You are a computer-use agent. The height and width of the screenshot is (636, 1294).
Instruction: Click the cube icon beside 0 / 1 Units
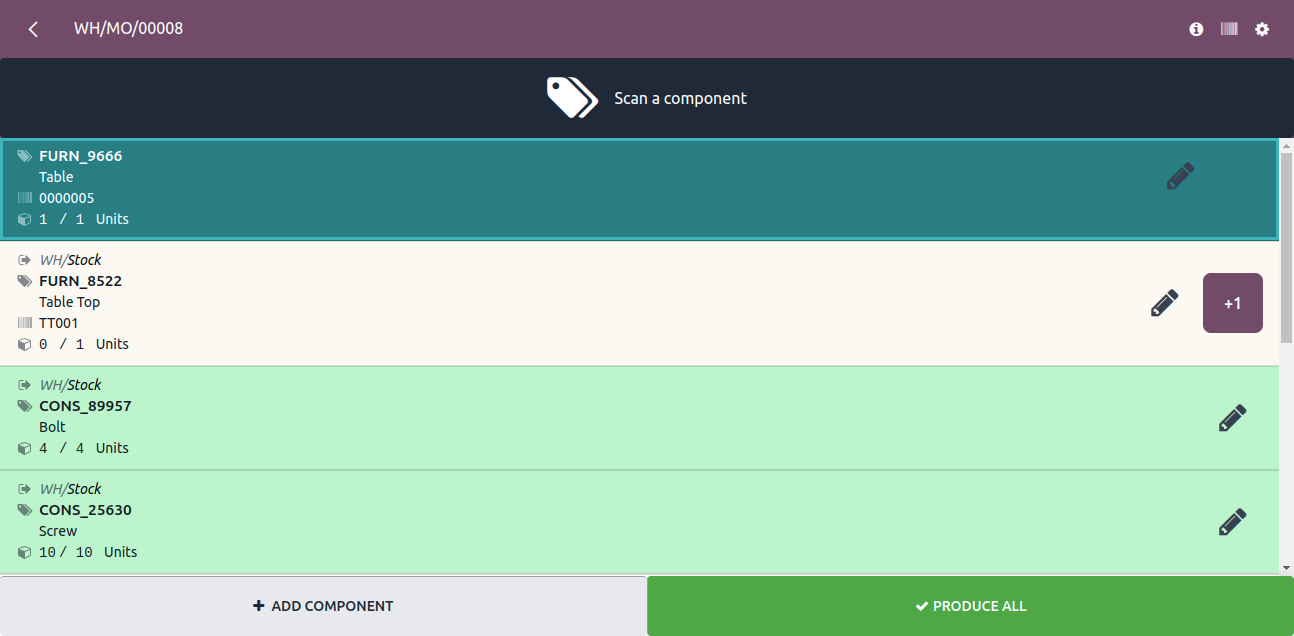[x=25, y=344]
